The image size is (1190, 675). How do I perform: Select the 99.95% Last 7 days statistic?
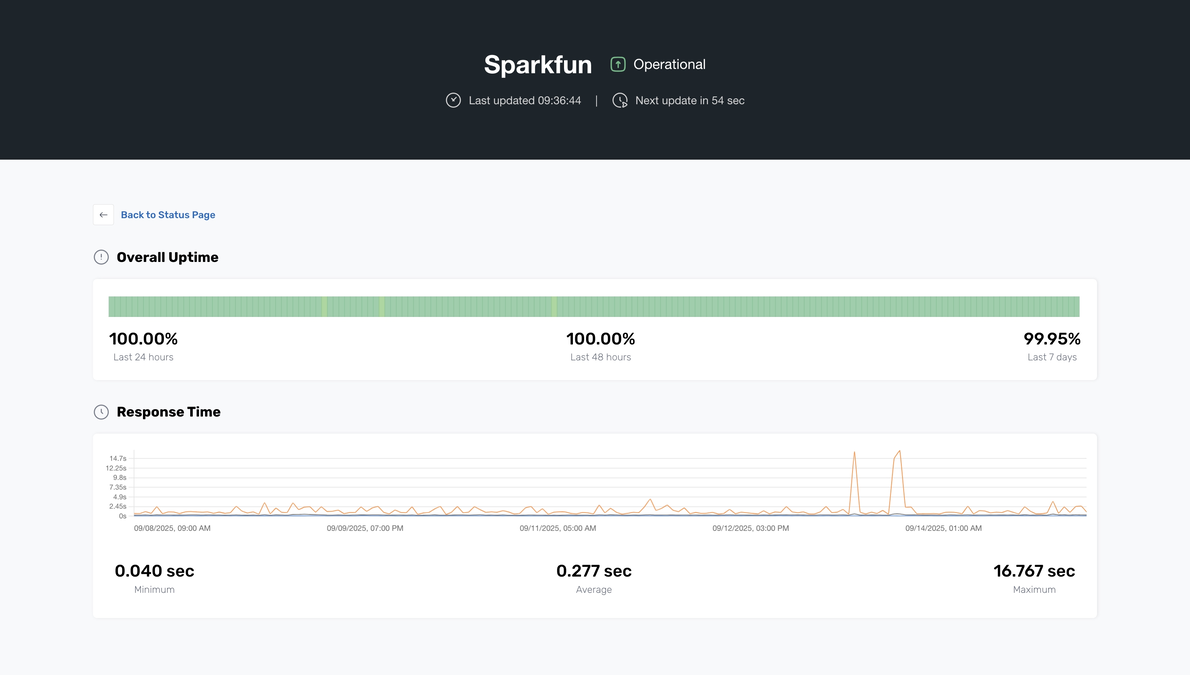click(x=1051, y=338)
